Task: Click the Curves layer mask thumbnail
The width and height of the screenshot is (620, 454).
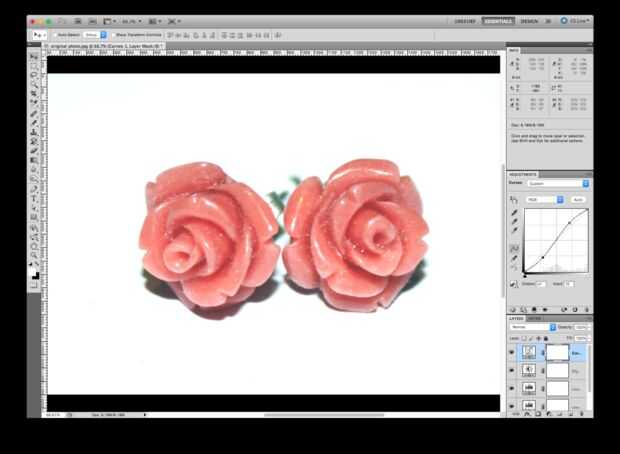Action: click(558, 352)
